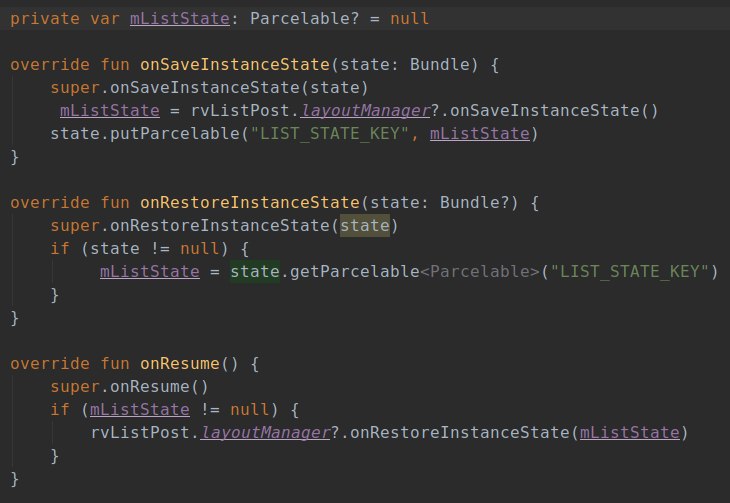
Task: Click the putParcelable method name
Action: pos(175,134)
